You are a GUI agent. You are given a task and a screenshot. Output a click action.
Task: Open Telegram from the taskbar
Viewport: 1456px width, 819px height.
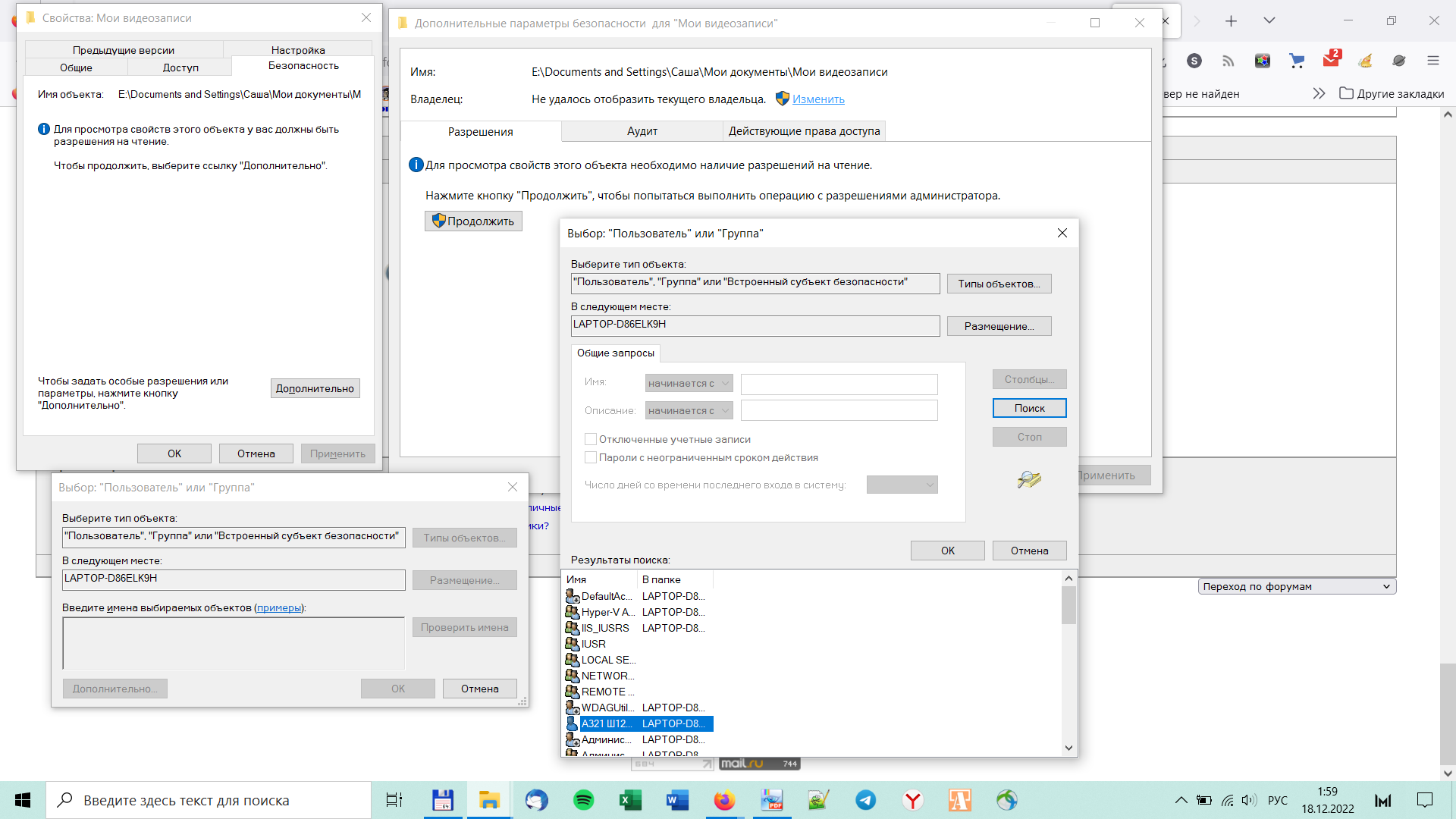[865, 800]
